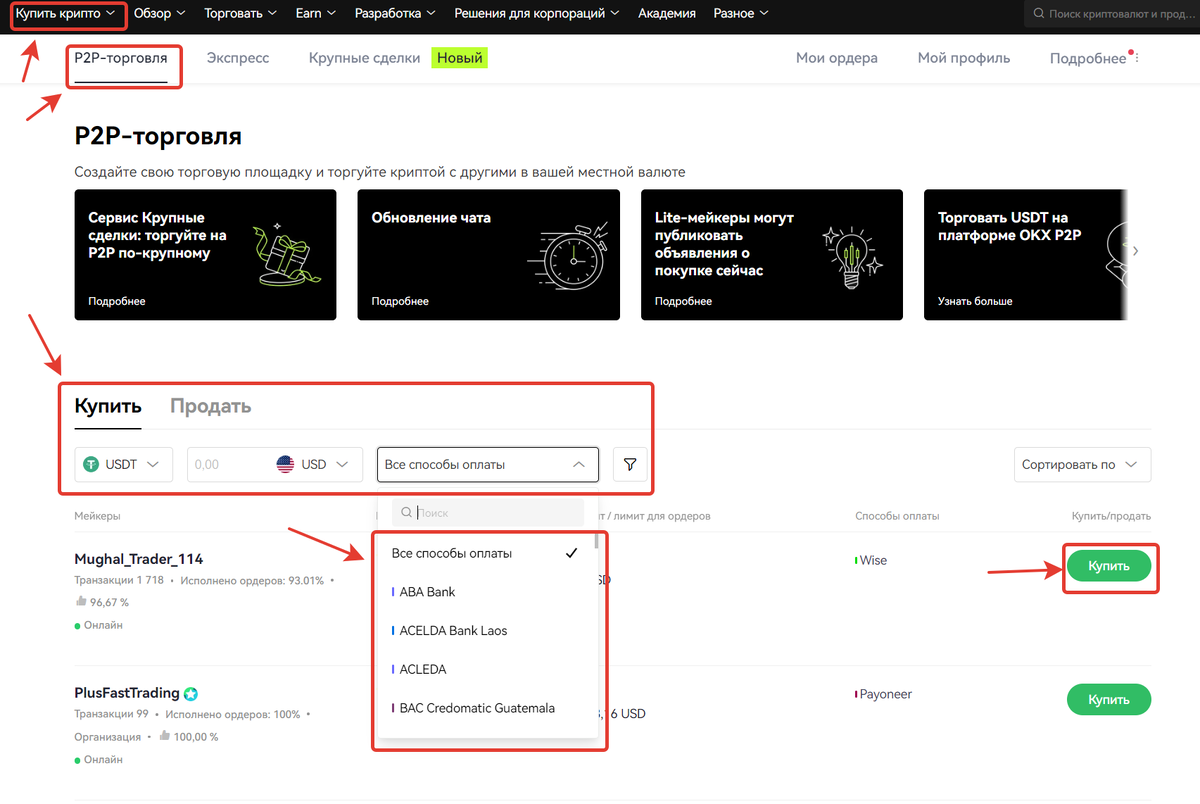
Task: Select Все способы оплаты option in list
Action: coord(485,553)
